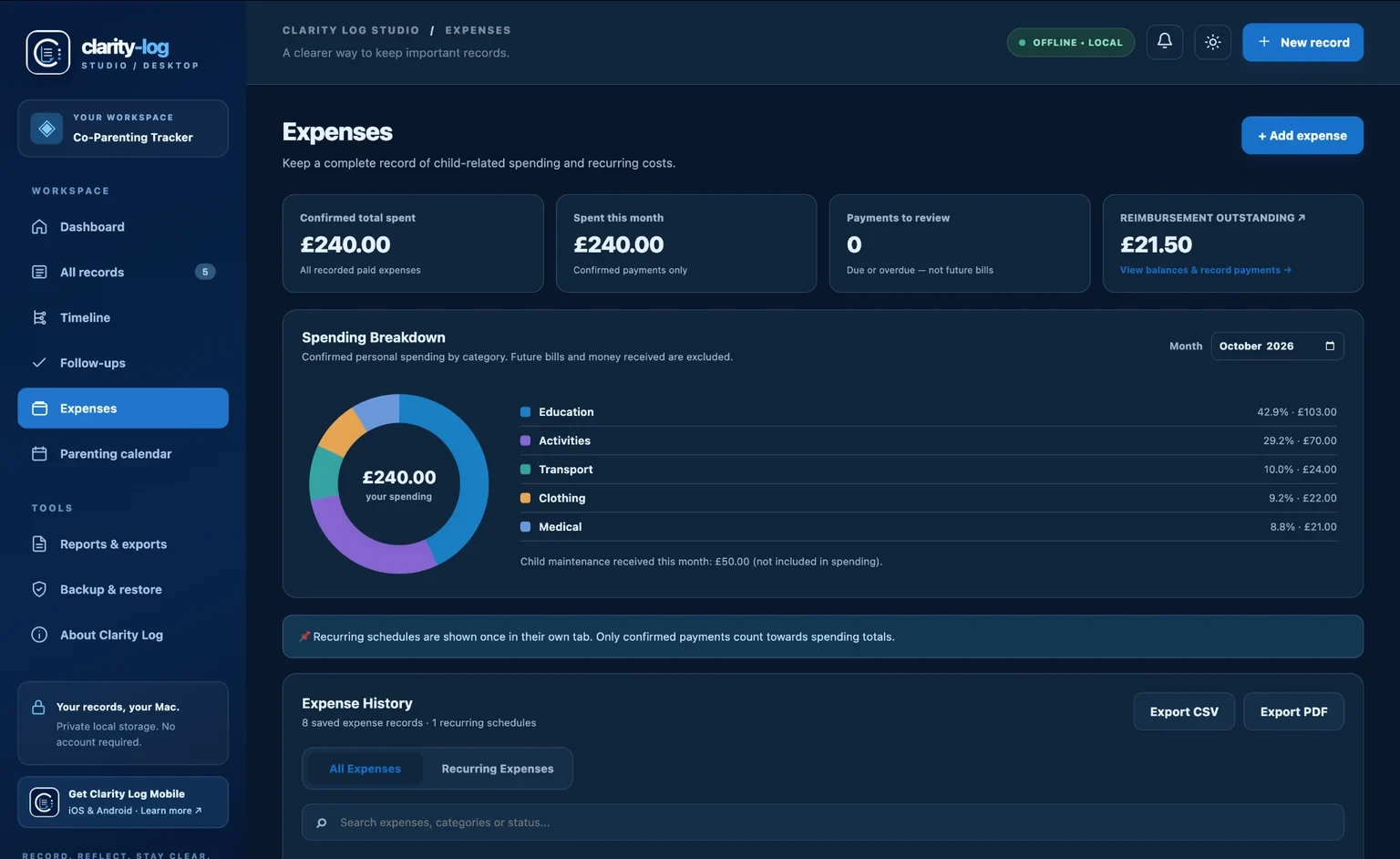Switch to the Recurring Expenses tab
Viewport: 1400px width, 859px height.
click(x=498, y=769)
